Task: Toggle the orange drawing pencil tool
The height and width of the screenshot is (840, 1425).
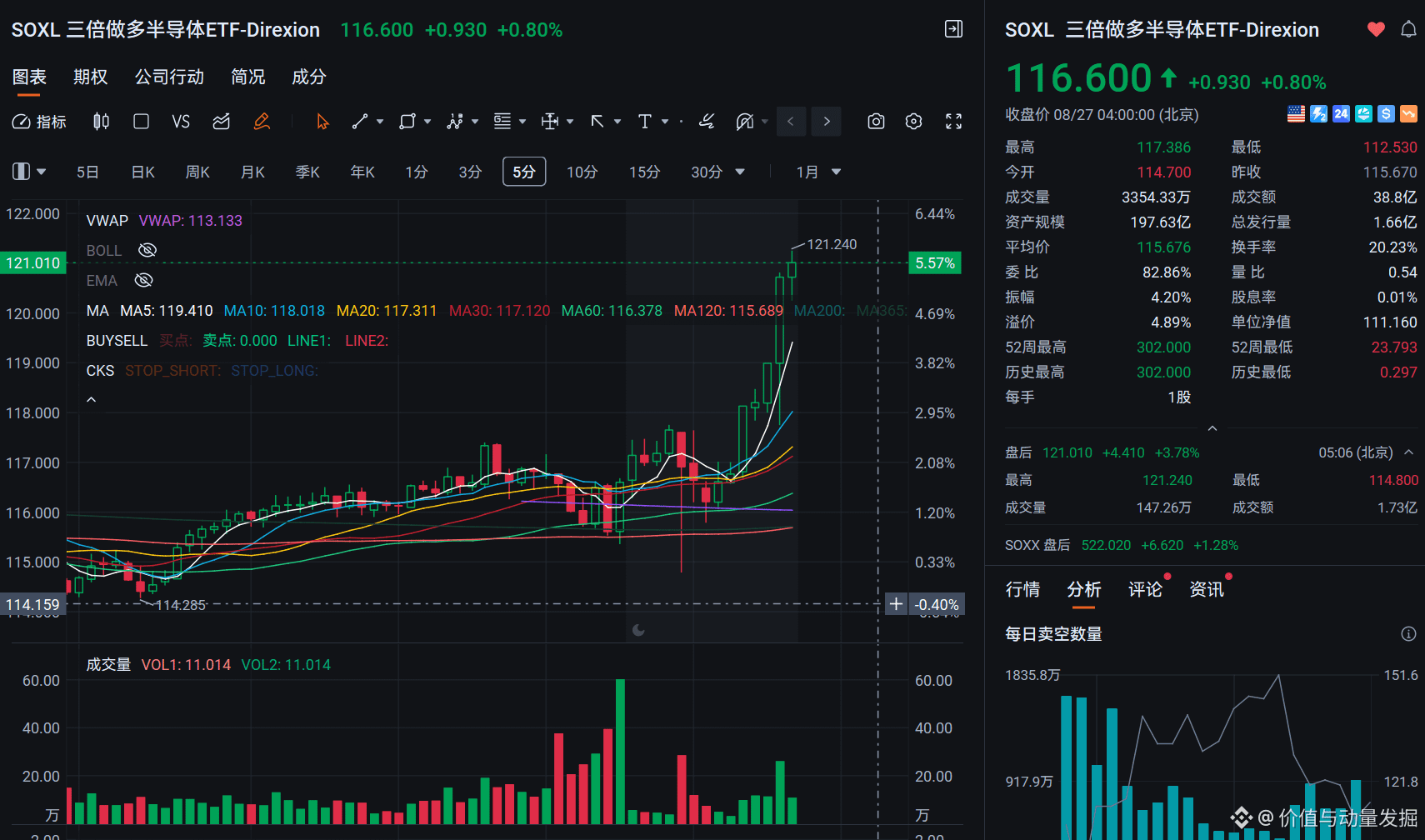Action: click(262, 122)
